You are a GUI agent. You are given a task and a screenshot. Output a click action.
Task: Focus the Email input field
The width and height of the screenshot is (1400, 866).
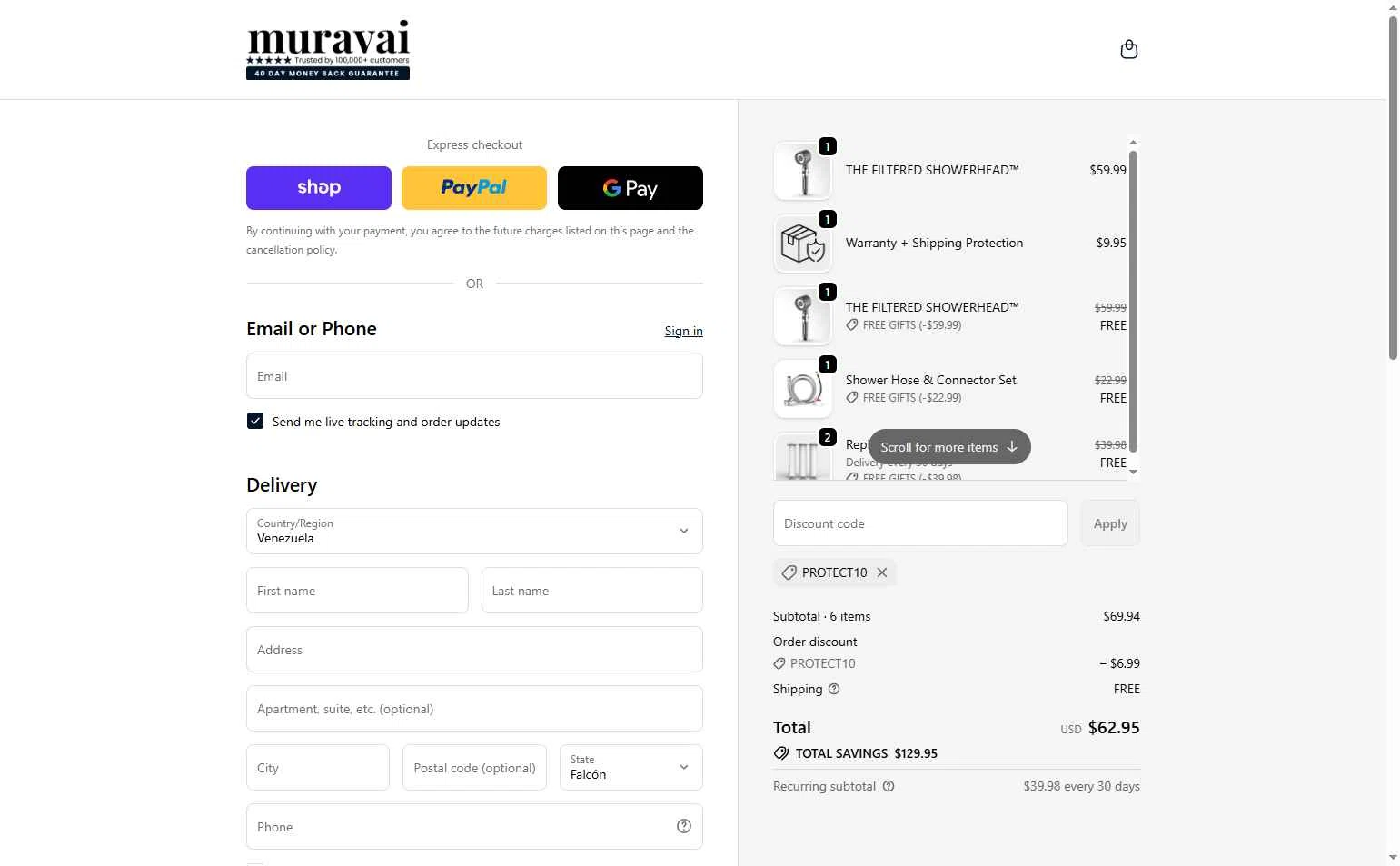pos(474,376)
